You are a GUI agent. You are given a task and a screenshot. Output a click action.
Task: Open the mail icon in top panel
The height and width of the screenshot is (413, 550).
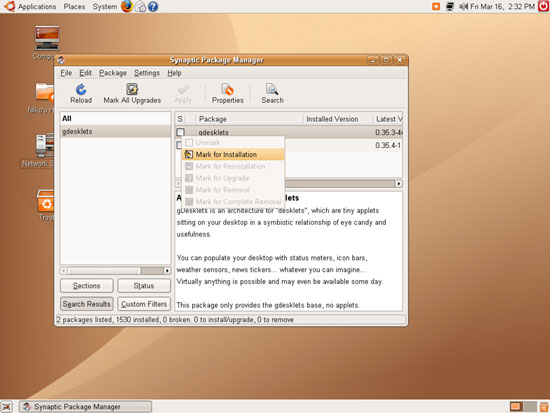(140, 6)
